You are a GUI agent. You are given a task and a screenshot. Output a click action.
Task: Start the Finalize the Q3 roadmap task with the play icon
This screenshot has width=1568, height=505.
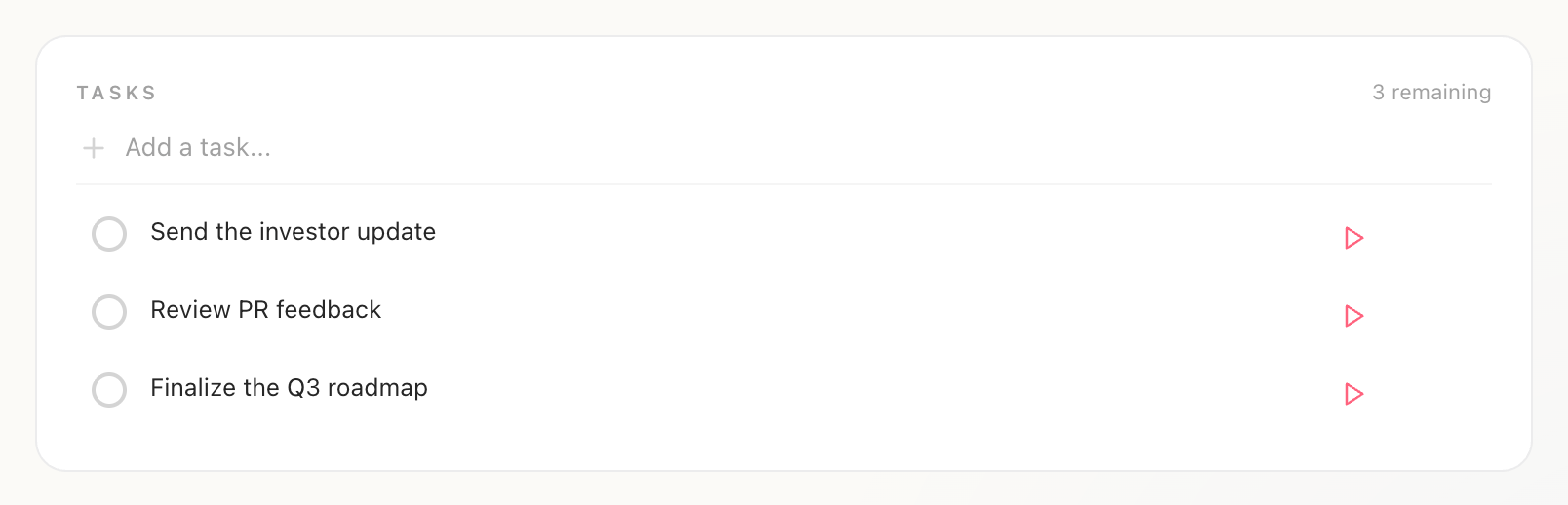tap(1353, 394)
